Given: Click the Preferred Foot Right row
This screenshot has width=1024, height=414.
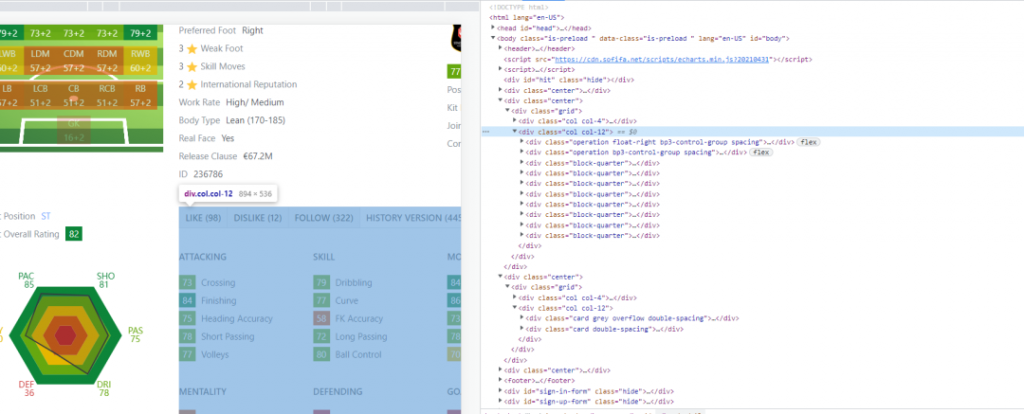Looking at the screenshot, I should (221, 31).
